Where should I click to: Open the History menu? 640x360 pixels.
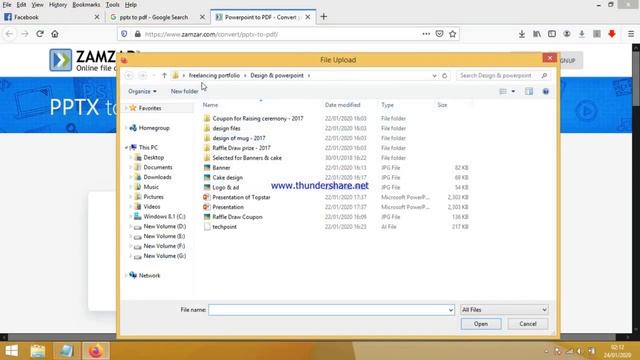click(x=58, y=5)
